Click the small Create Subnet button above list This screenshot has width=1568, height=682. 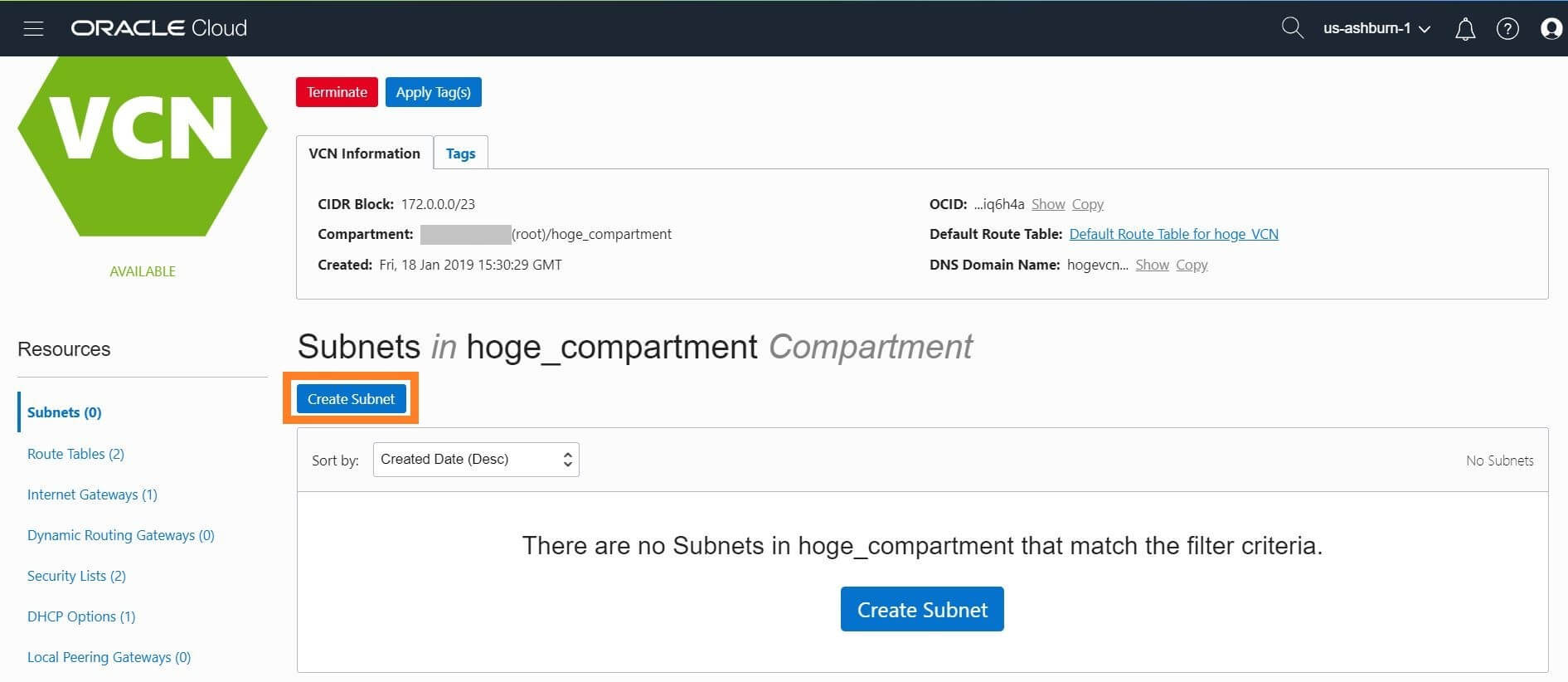(351, 399)
